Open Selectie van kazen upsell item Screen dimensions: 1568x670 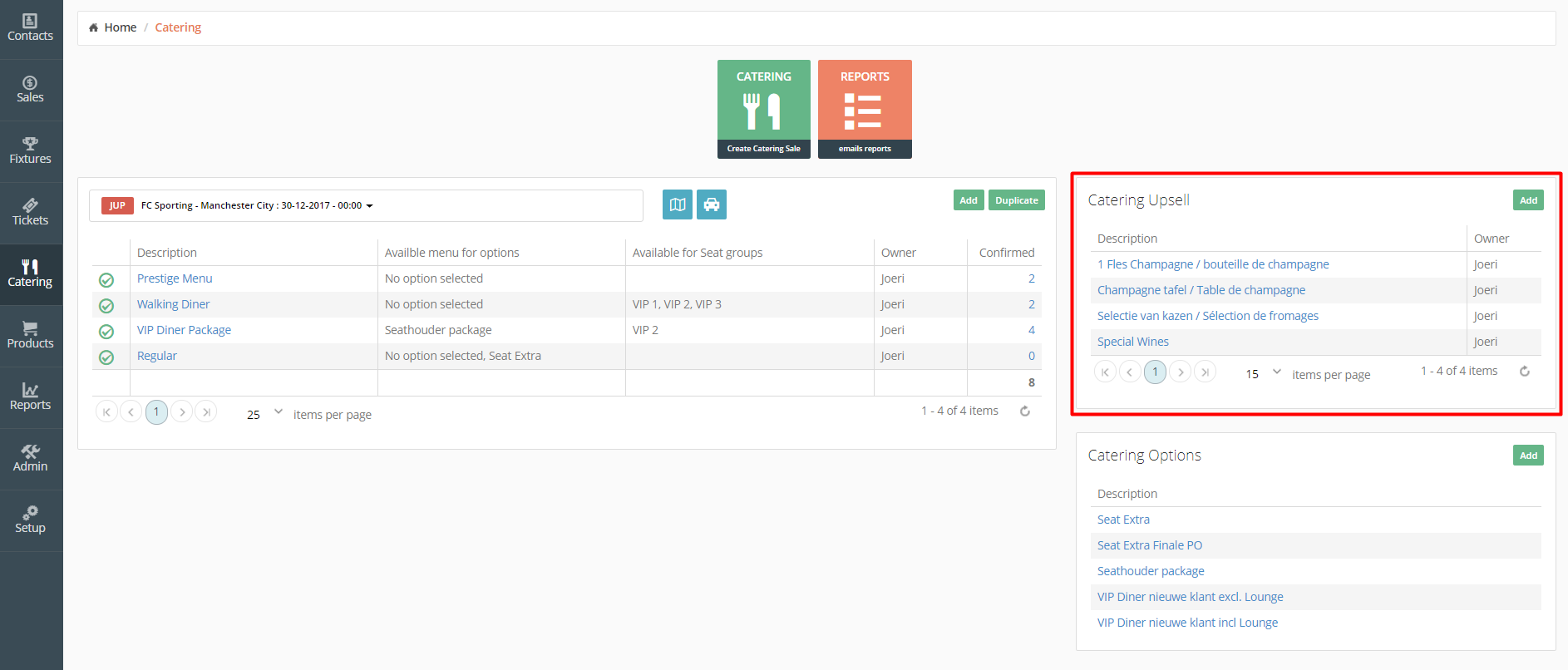(1208, 316)
